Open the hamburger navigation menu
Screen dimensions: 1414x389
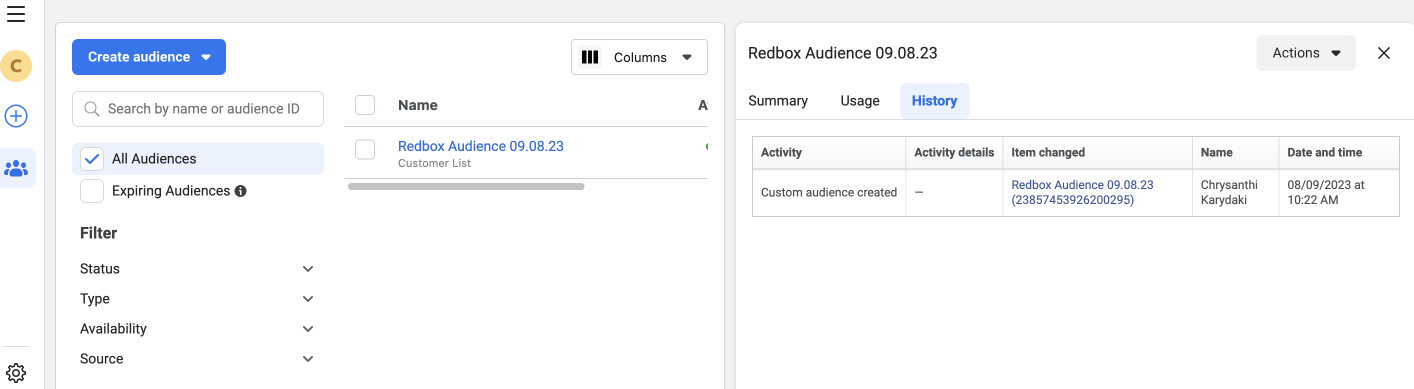(16, 14)
